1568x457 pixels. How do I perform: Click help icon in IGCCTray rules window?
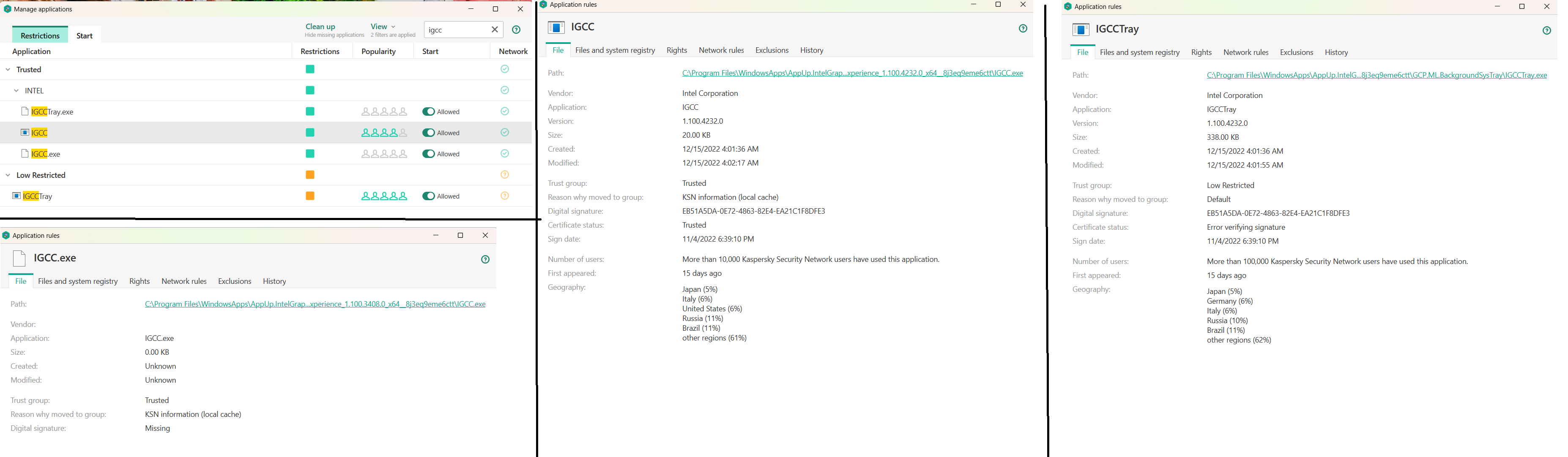click(x=1547, y=31)
